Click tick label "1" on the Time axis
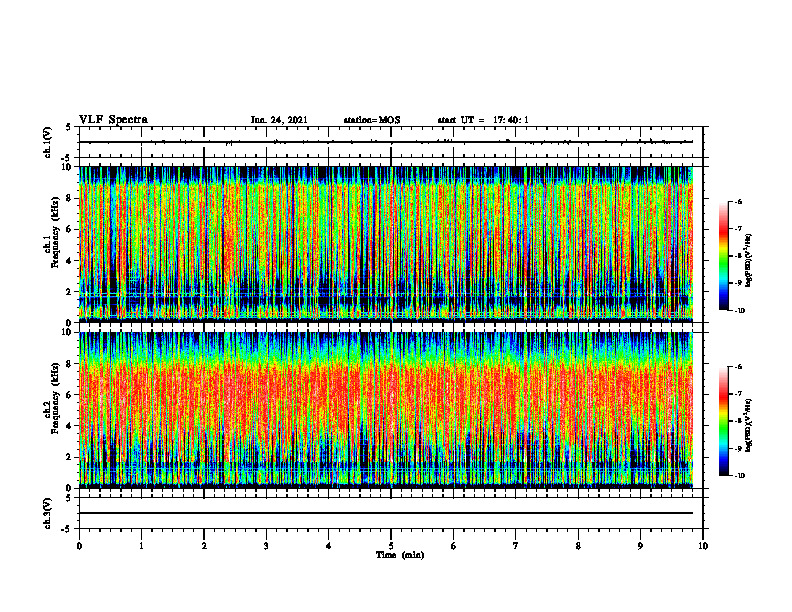Viewport: 792px width, 612px height. pyautogui.click(x=141, y=546)
